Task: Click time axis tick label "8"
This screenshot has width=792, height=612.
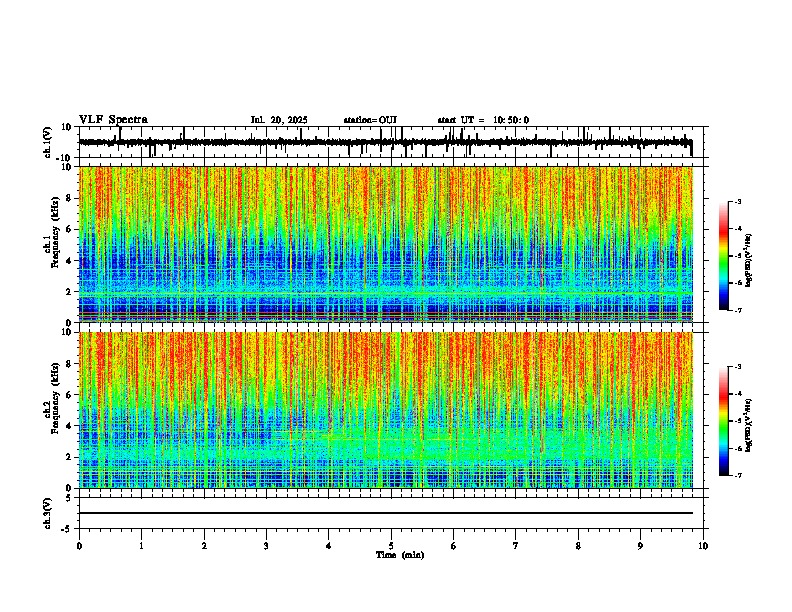Action: click(x=578, y=546)
